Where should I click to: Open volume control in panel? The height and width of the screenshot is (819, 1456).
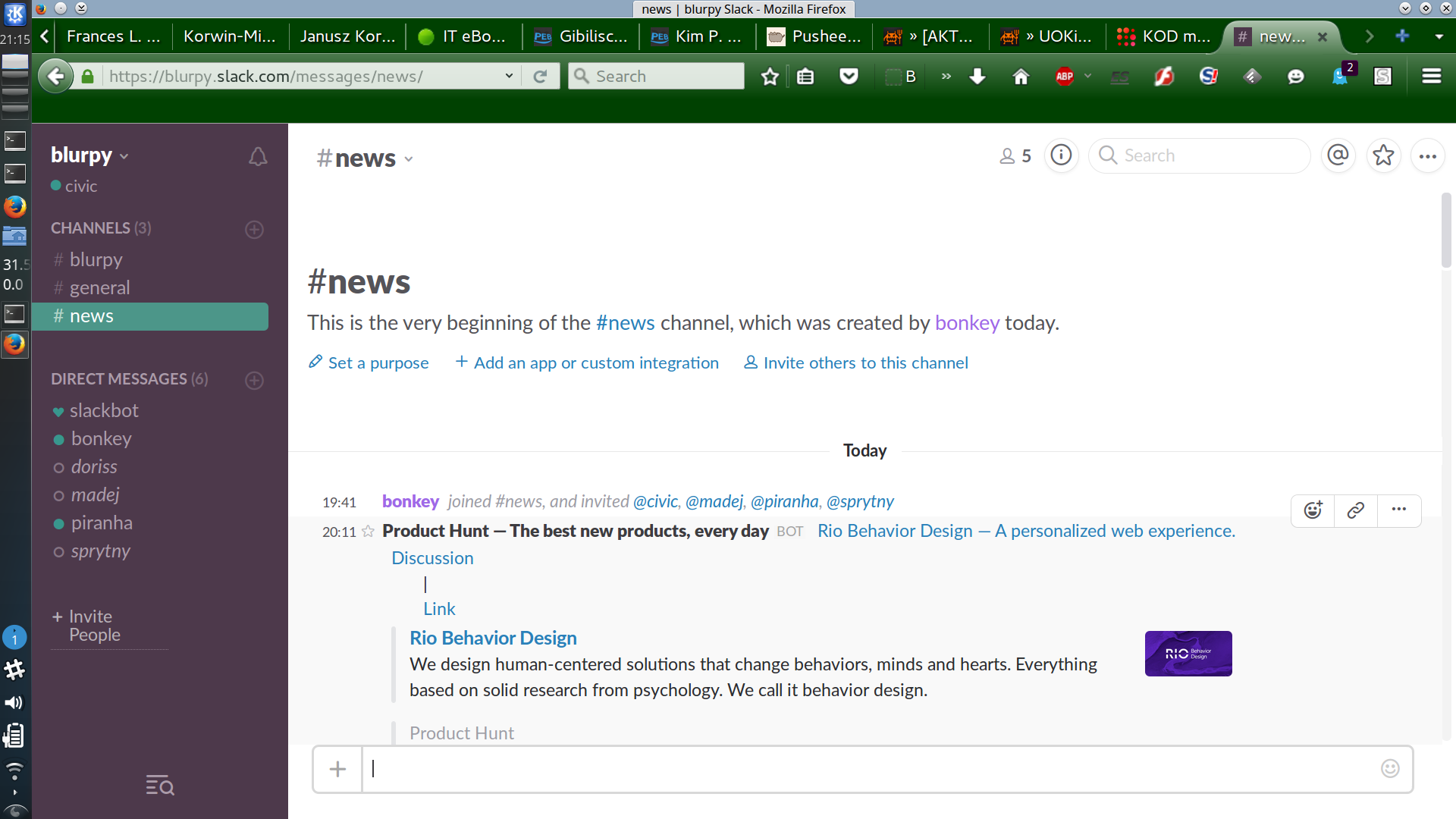click(x=14, y=703)
